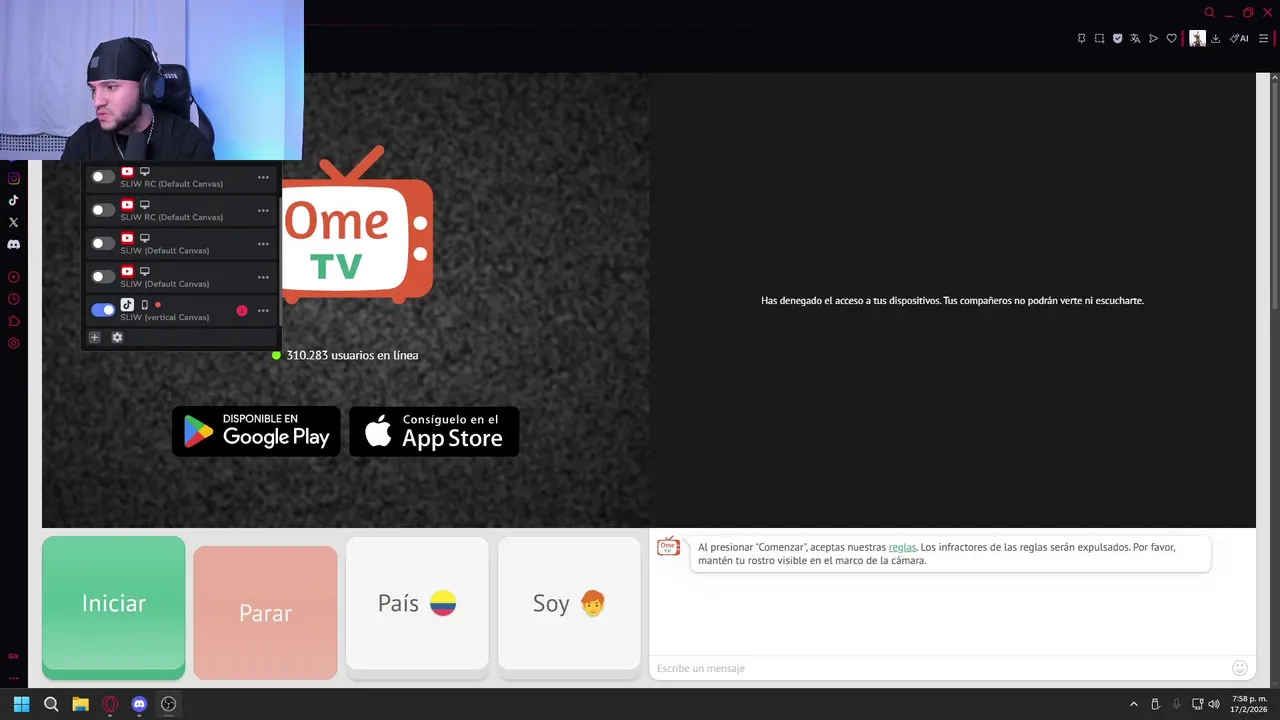This screenshot has height=720, width=1280.
Task: Open the browser downloads icon
Action: [1216, 38]
